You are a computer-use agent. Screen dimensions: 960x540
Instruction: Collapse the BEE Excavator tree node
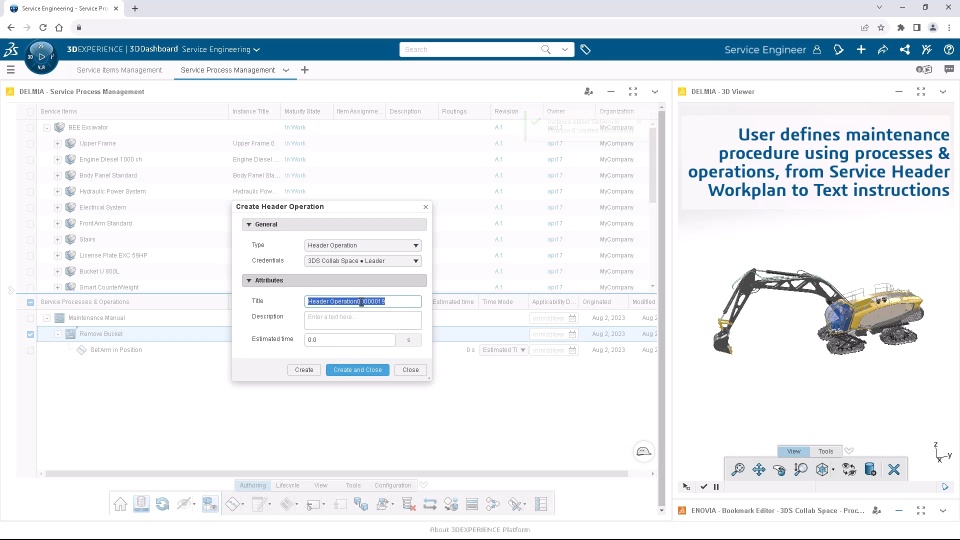[x=47, y=127]
